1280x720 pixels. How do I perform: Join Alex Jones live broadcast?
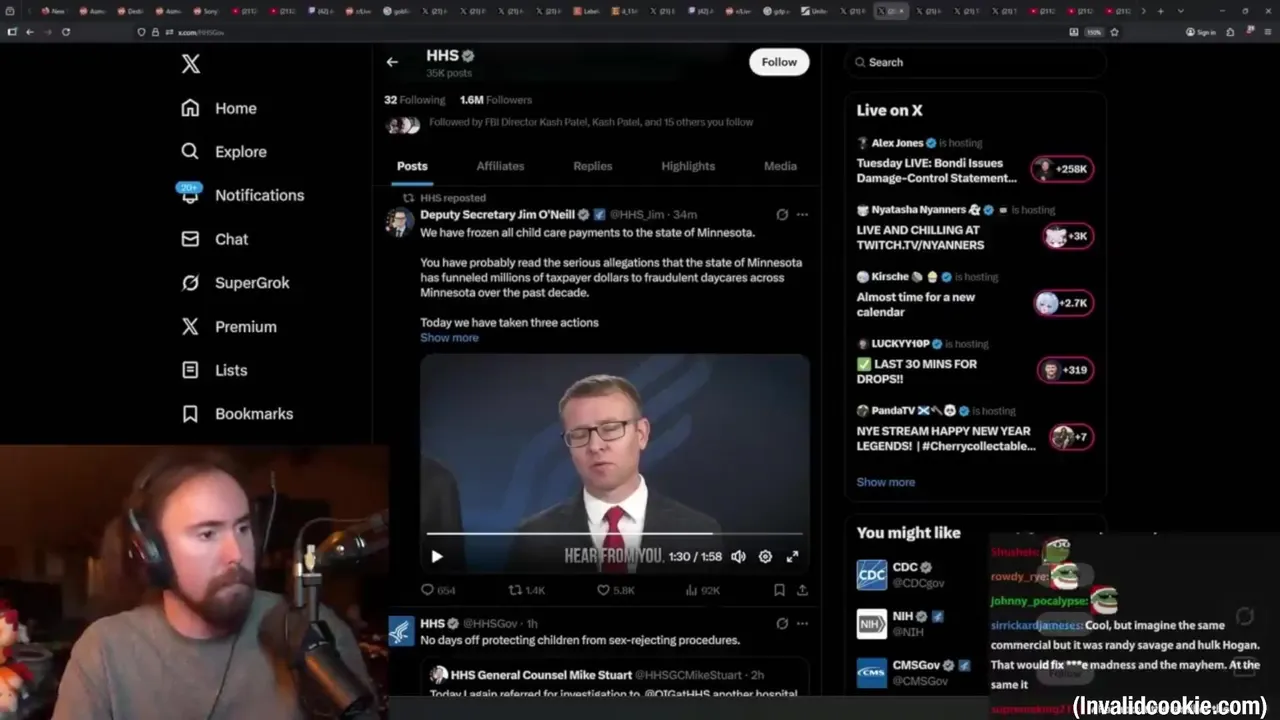(x=937, y=171)
